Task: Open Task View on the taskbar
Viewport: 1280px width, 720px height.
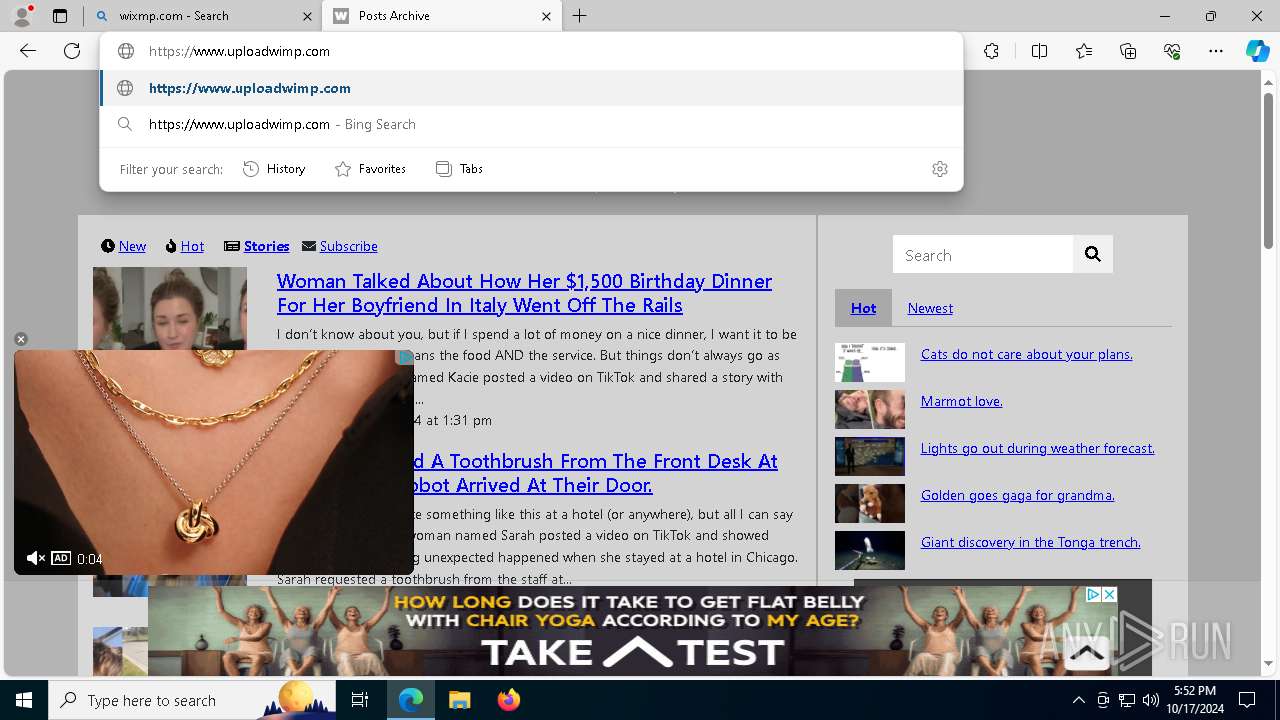Action: (x=360, y=700)
